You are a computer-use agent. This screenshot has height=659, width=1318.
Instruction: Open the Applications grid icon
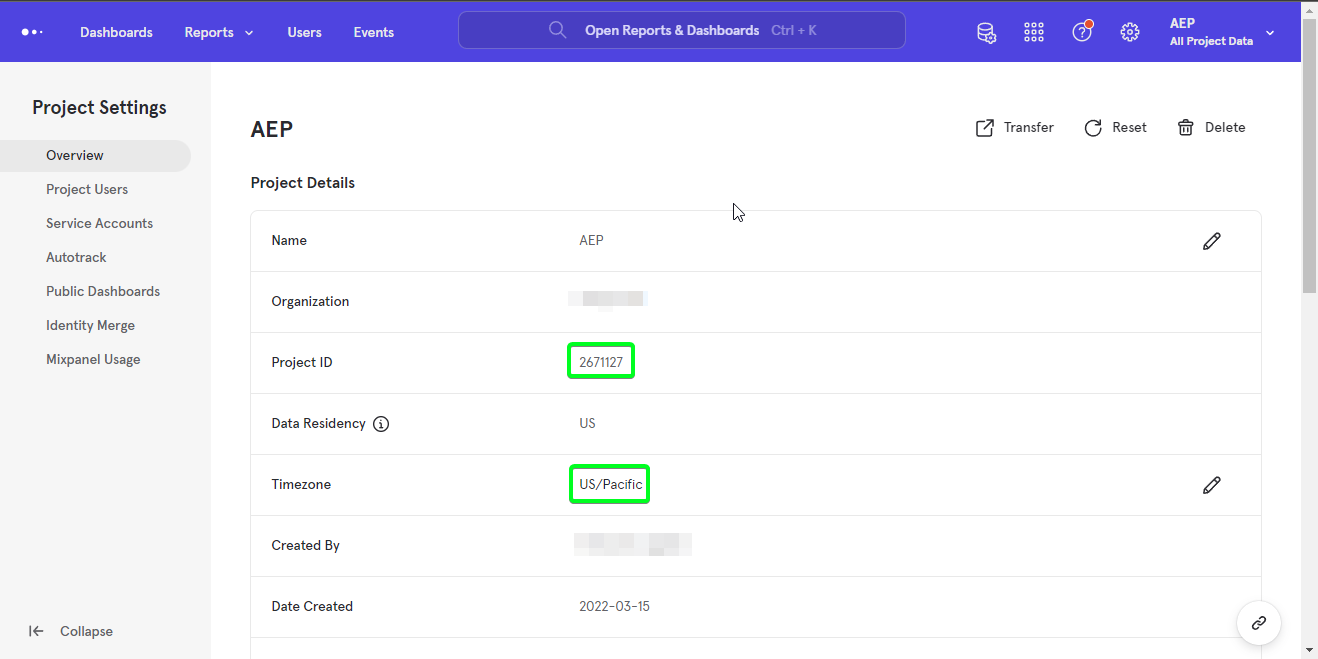coord(1034,32)
